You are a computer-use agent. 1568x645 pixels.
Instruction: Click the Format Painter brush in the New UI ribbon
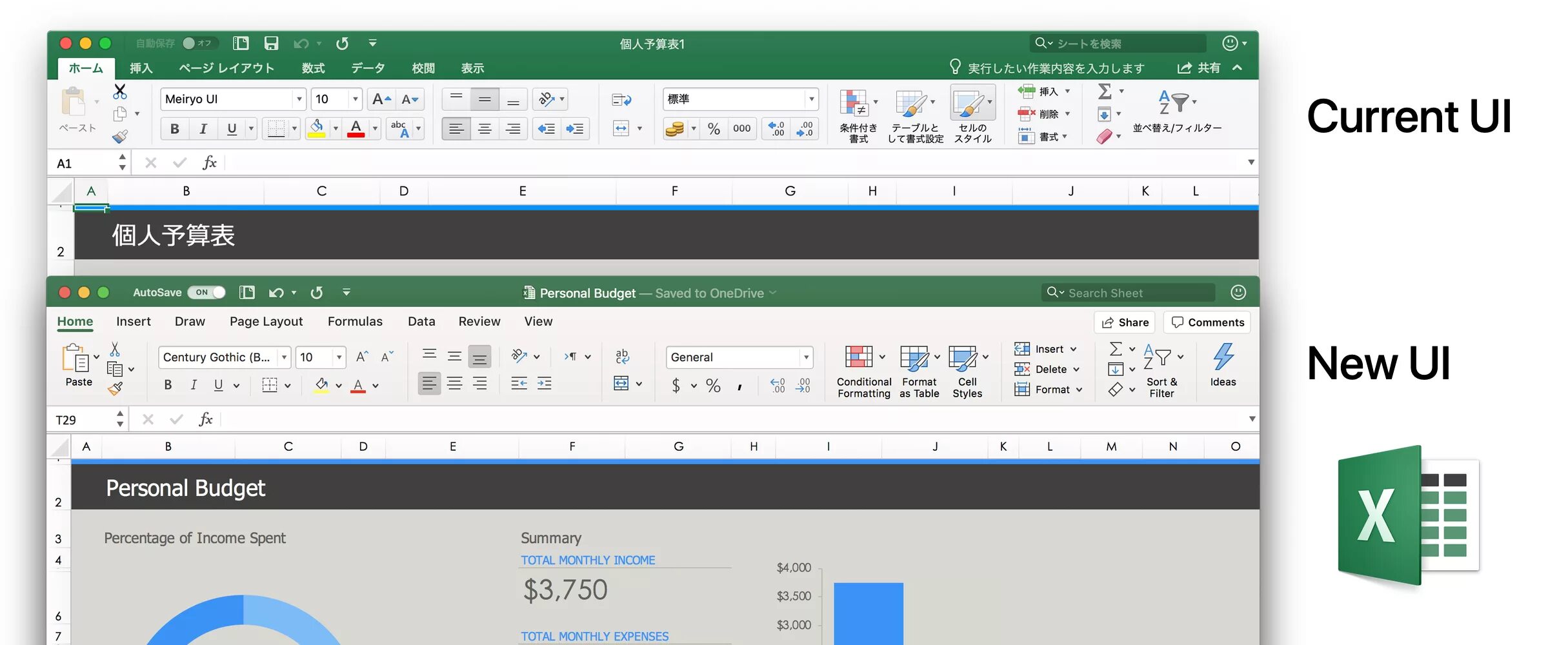116,388
